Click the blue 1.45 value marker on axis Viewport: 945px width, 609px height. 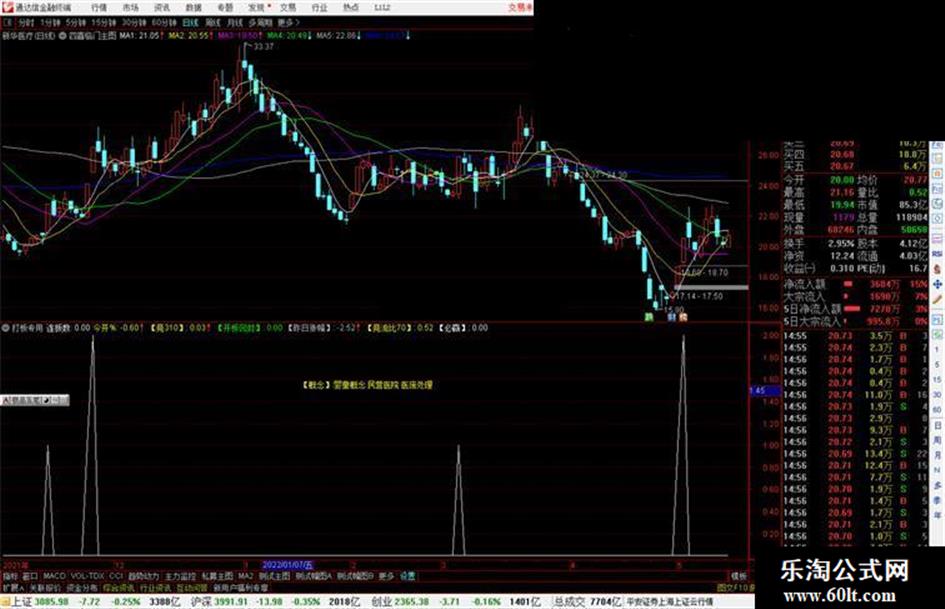tap(764, 391)
